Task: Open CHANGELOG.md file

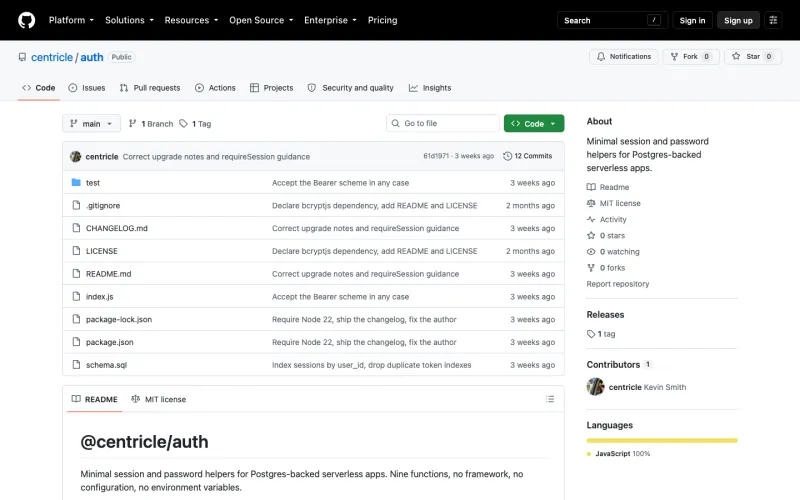Action: [116, 228]
